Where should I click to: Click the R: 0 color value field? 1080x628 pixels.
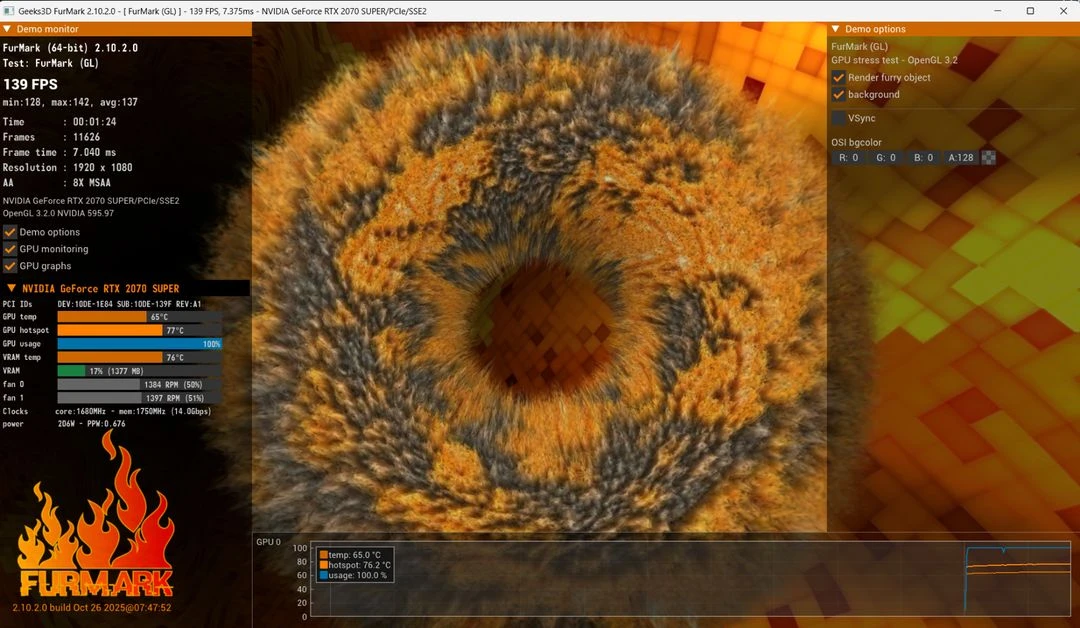[x=849, y=158]
